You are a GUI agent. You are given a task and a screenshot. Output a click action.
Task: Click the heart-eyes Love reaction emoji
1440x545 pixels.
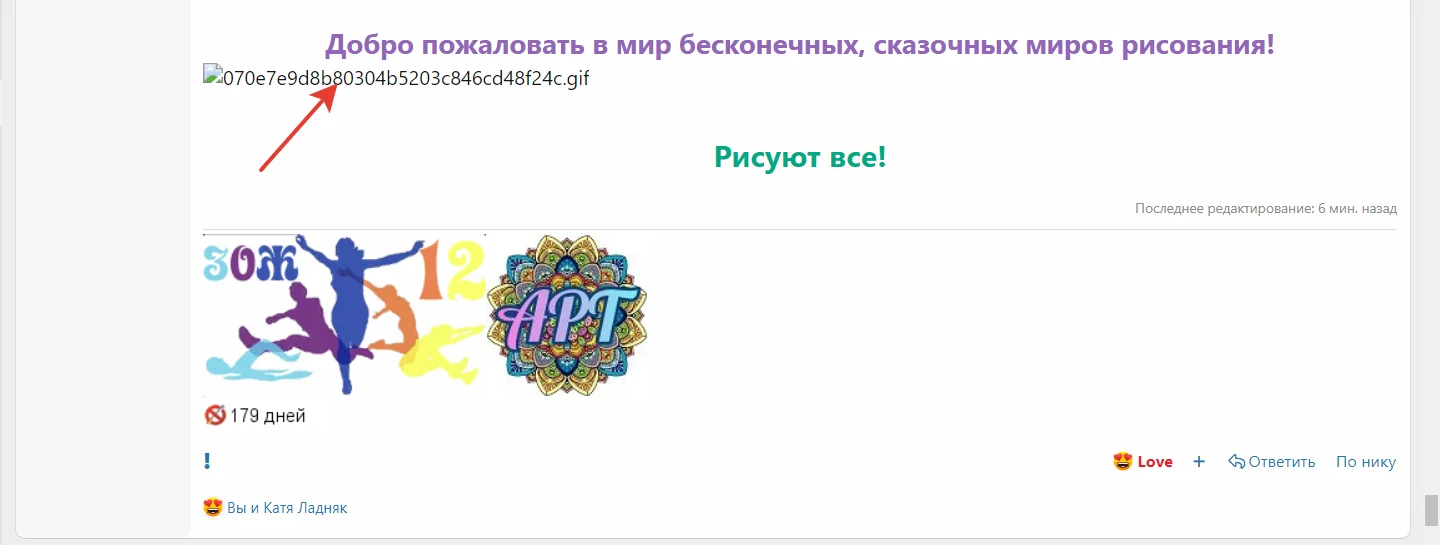[1123, 462]
